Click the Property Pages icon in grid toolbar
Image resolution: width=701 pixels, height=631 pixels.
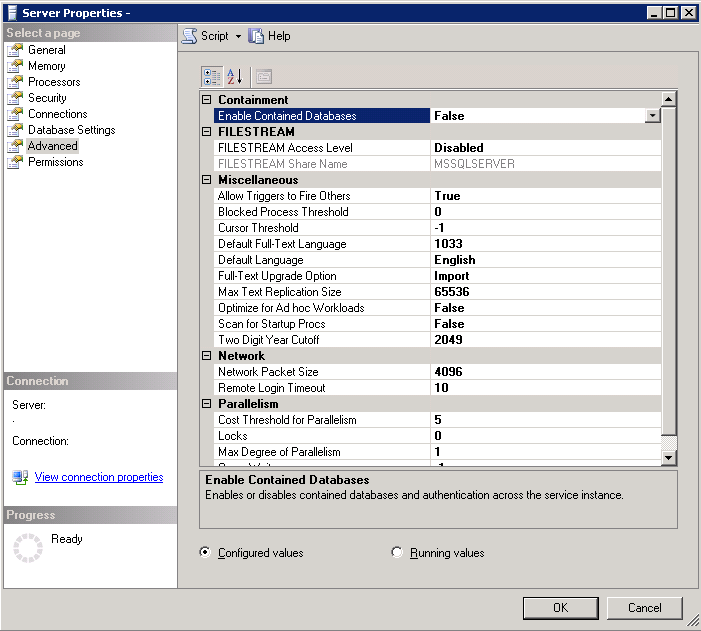(x=263, y=76)
